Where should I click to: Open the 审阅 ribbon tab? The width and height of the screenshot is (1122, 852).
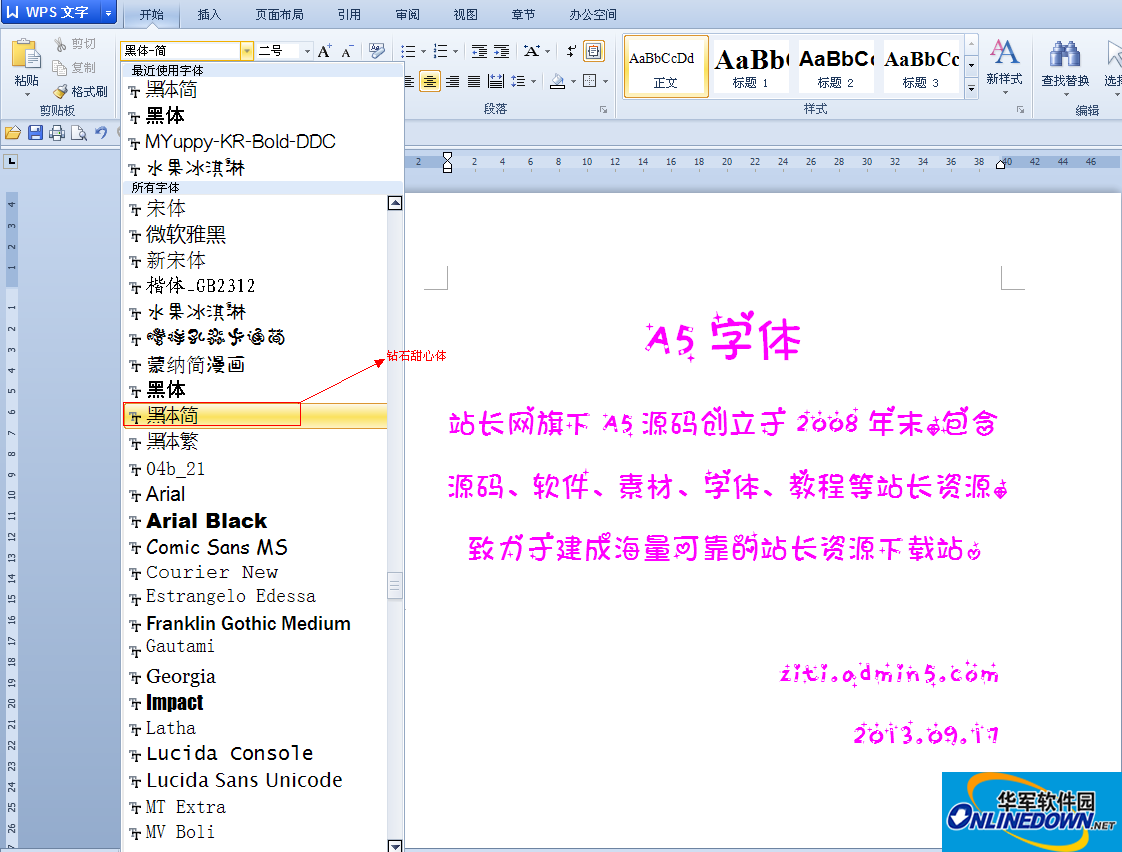point(407,14)
